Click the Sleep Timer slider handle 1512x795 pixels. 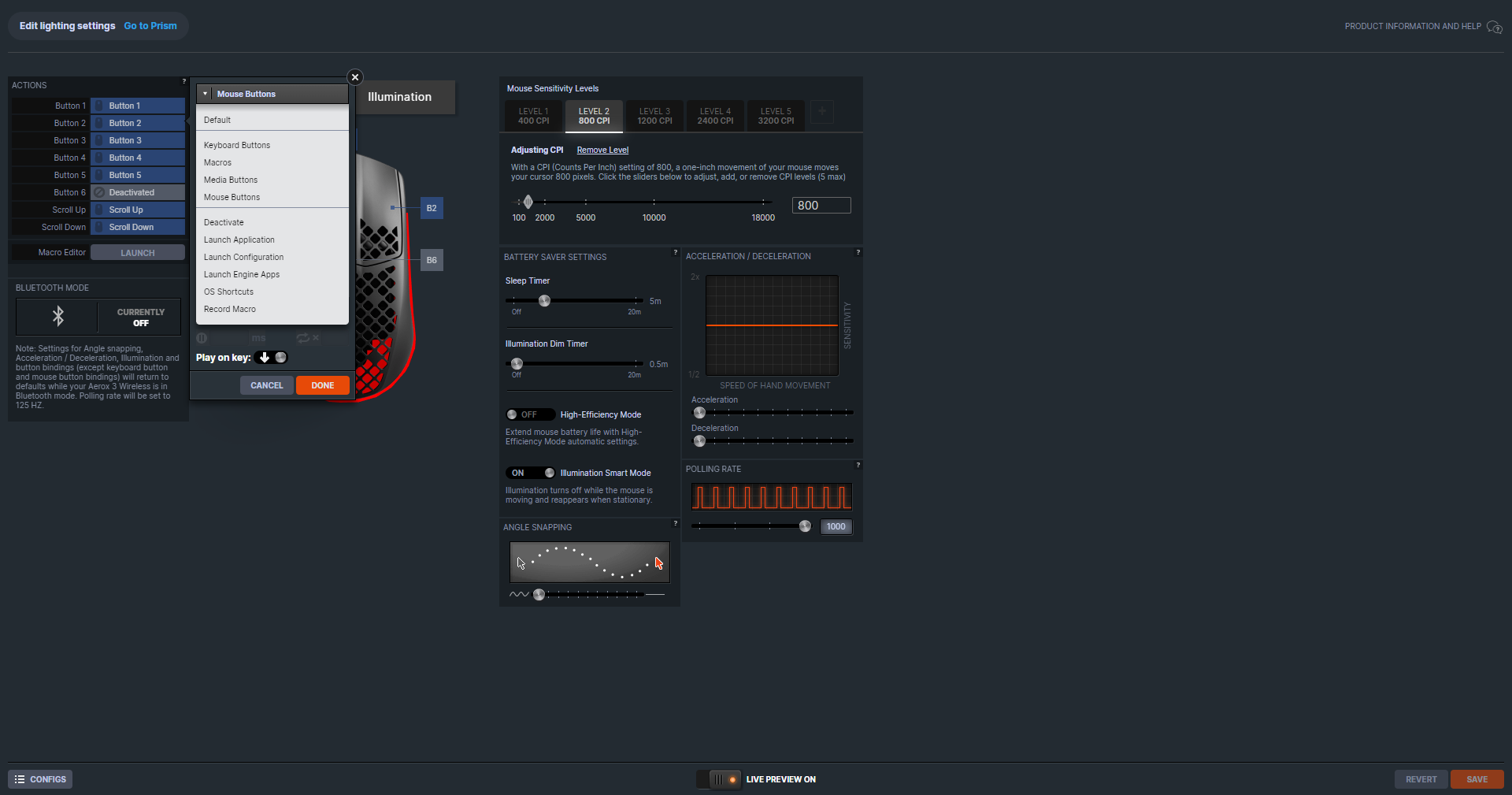pyautogui.click(x=544, y=301)
